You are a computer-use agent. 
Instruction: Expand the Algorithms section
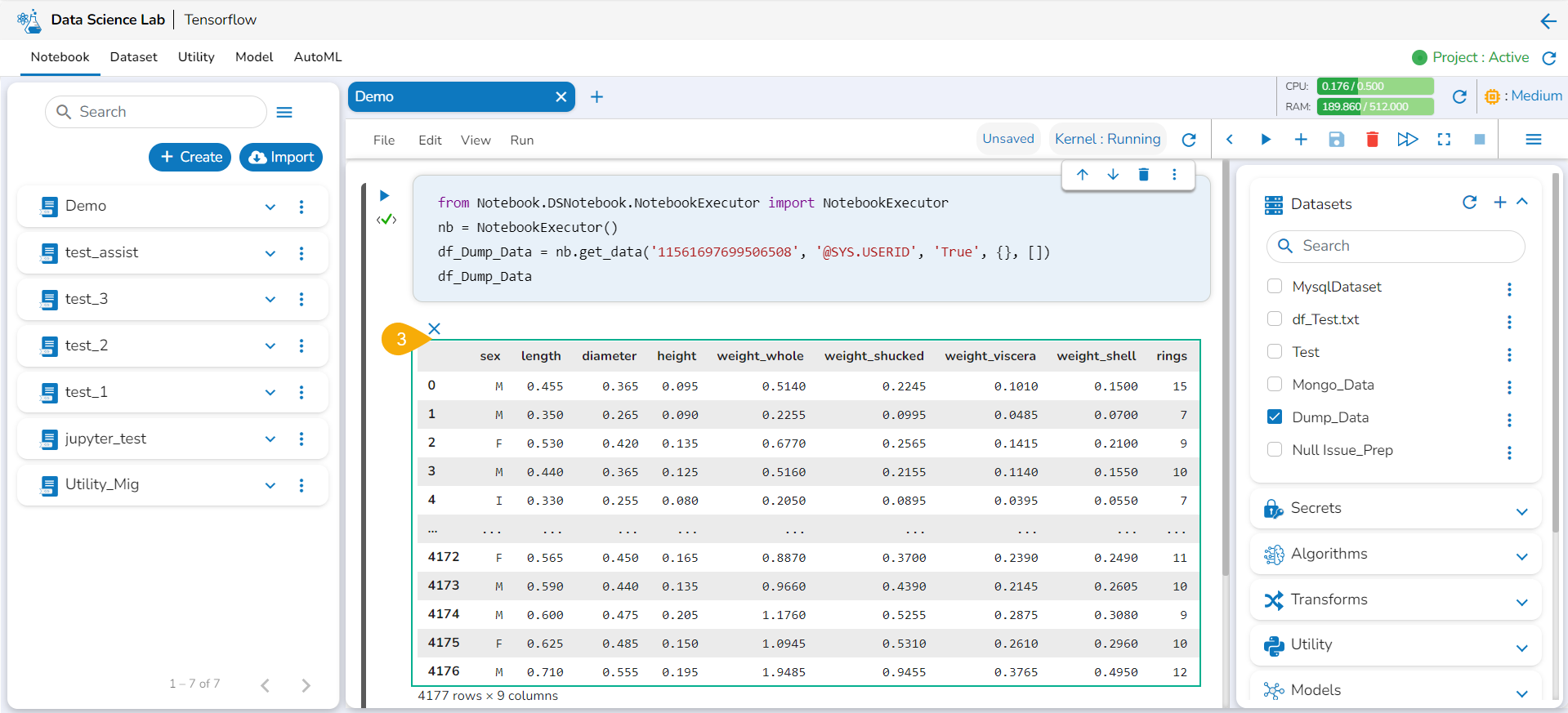pyautogui.click(x=1521, y=556)
